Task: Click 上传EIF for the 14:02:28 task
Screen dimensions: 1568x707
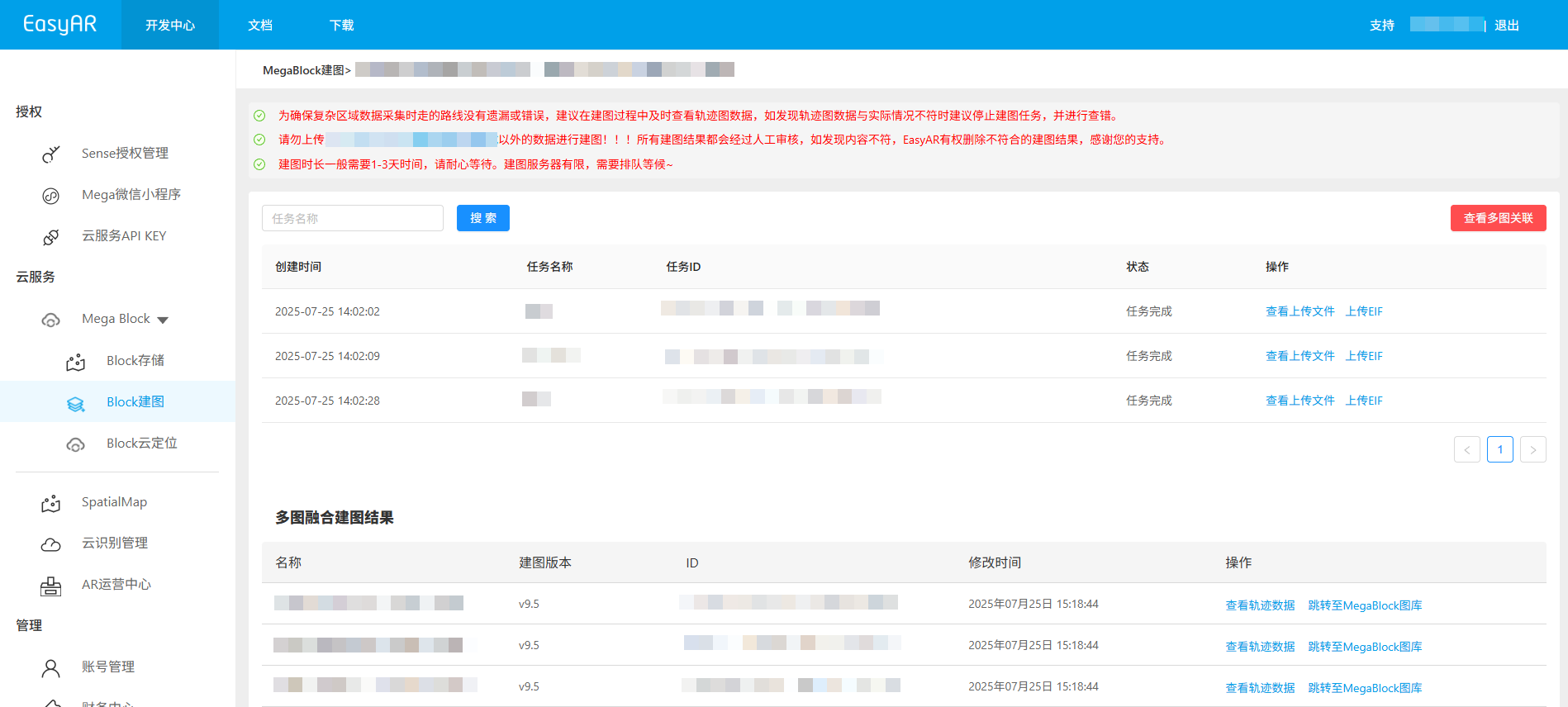Action: coord(1364,401)
